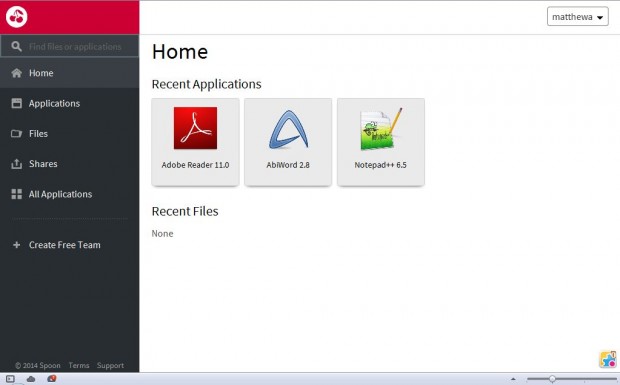The image size is (620, 385).
Task: Click the Applications window icon in sidebar
Action: click(17, 103)
